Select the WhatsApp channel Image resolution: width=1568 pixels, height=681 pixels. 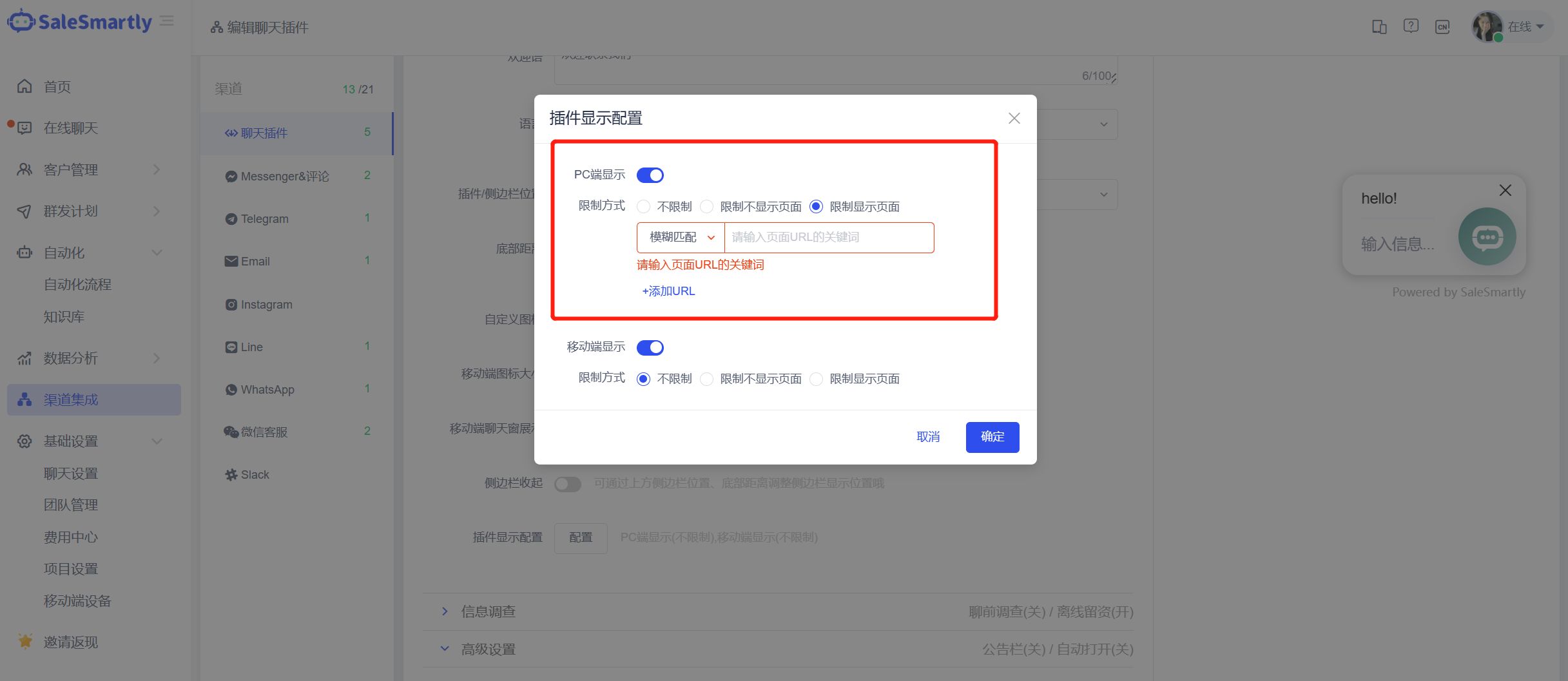pos(267,389)
